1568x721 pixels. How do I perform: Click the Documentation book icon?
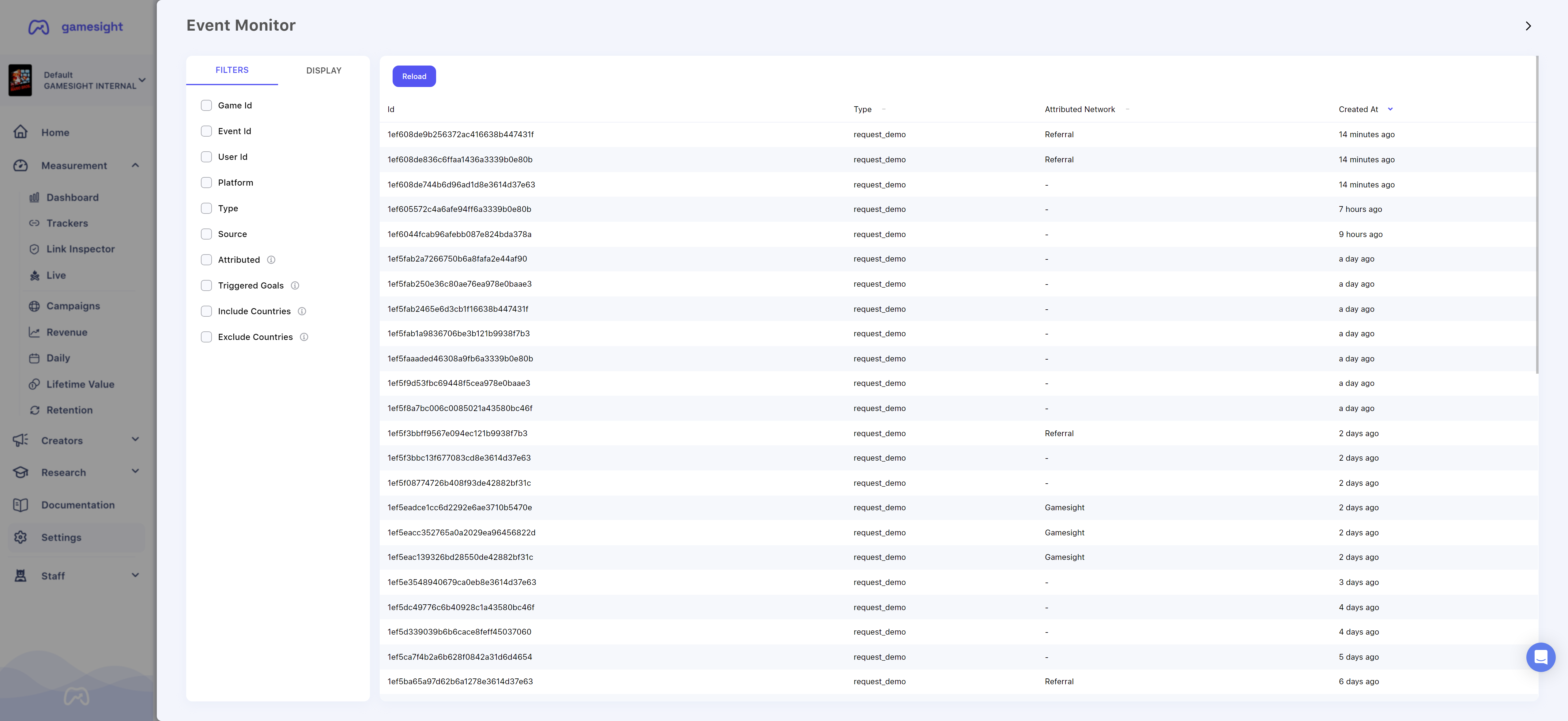[21, 505]
